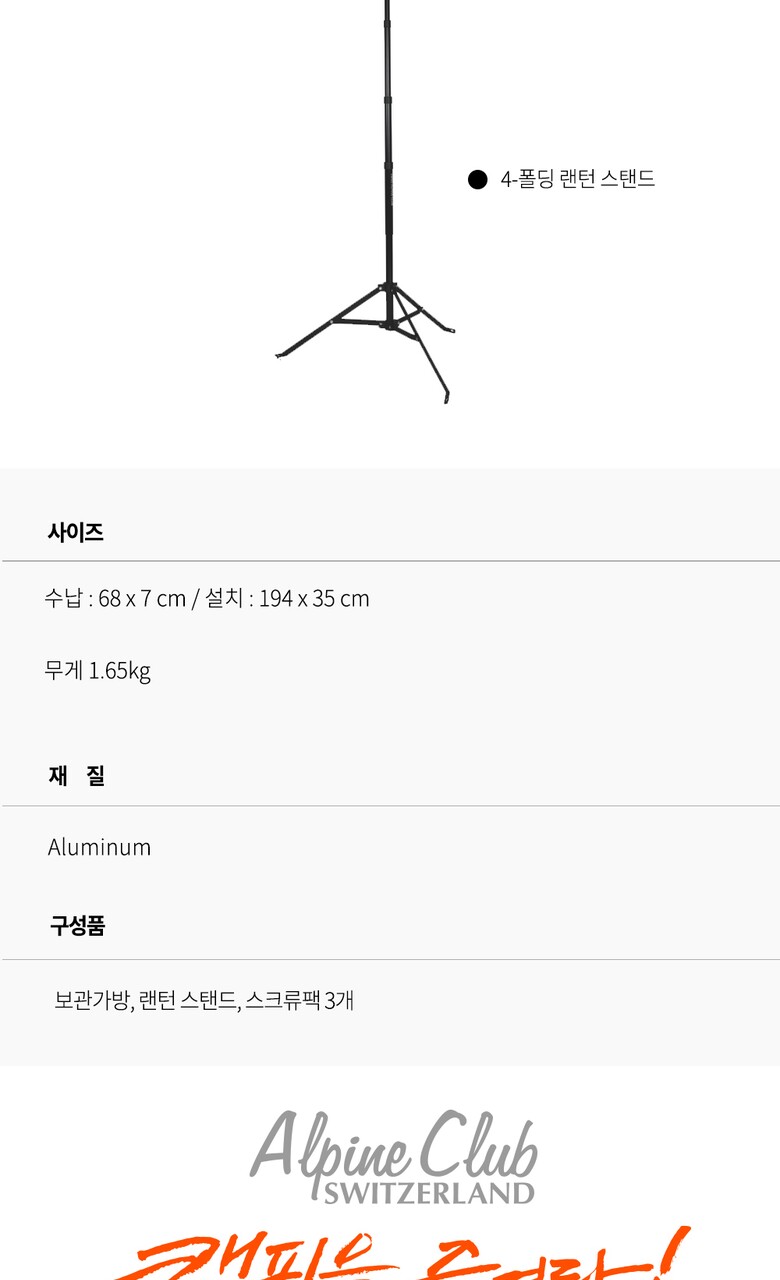The image size is (780, 1280).
Task: Select the '재 질' section heading
Action: [x=76, y=776]
